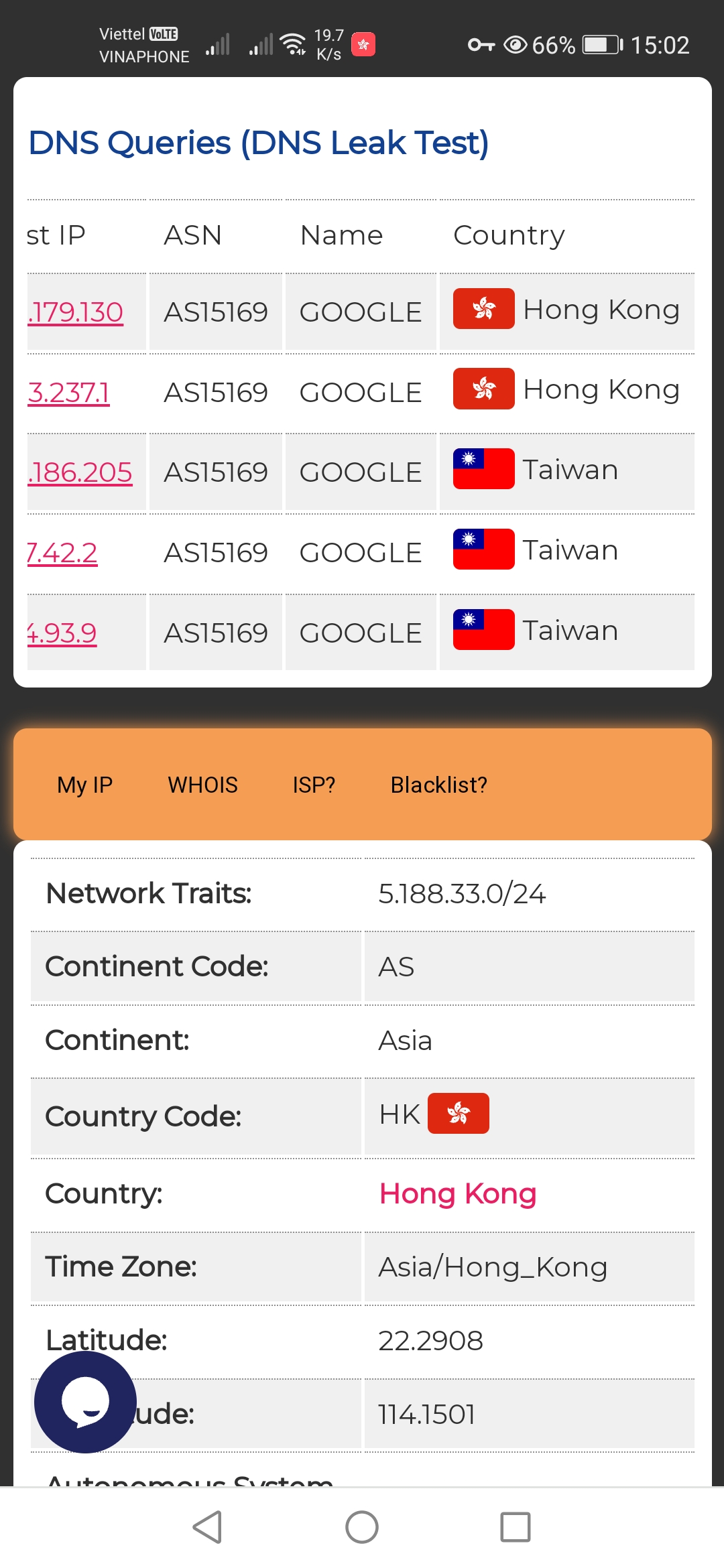Screen dimensions: 724x1568
Task: Tap the DNS Queries (DNS Leak Test) heading
Action: click(x=259, y=143)
